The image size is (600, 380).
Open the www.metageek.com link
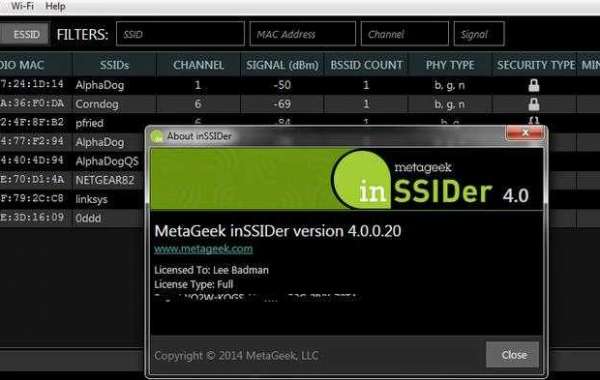pos(203,249)
